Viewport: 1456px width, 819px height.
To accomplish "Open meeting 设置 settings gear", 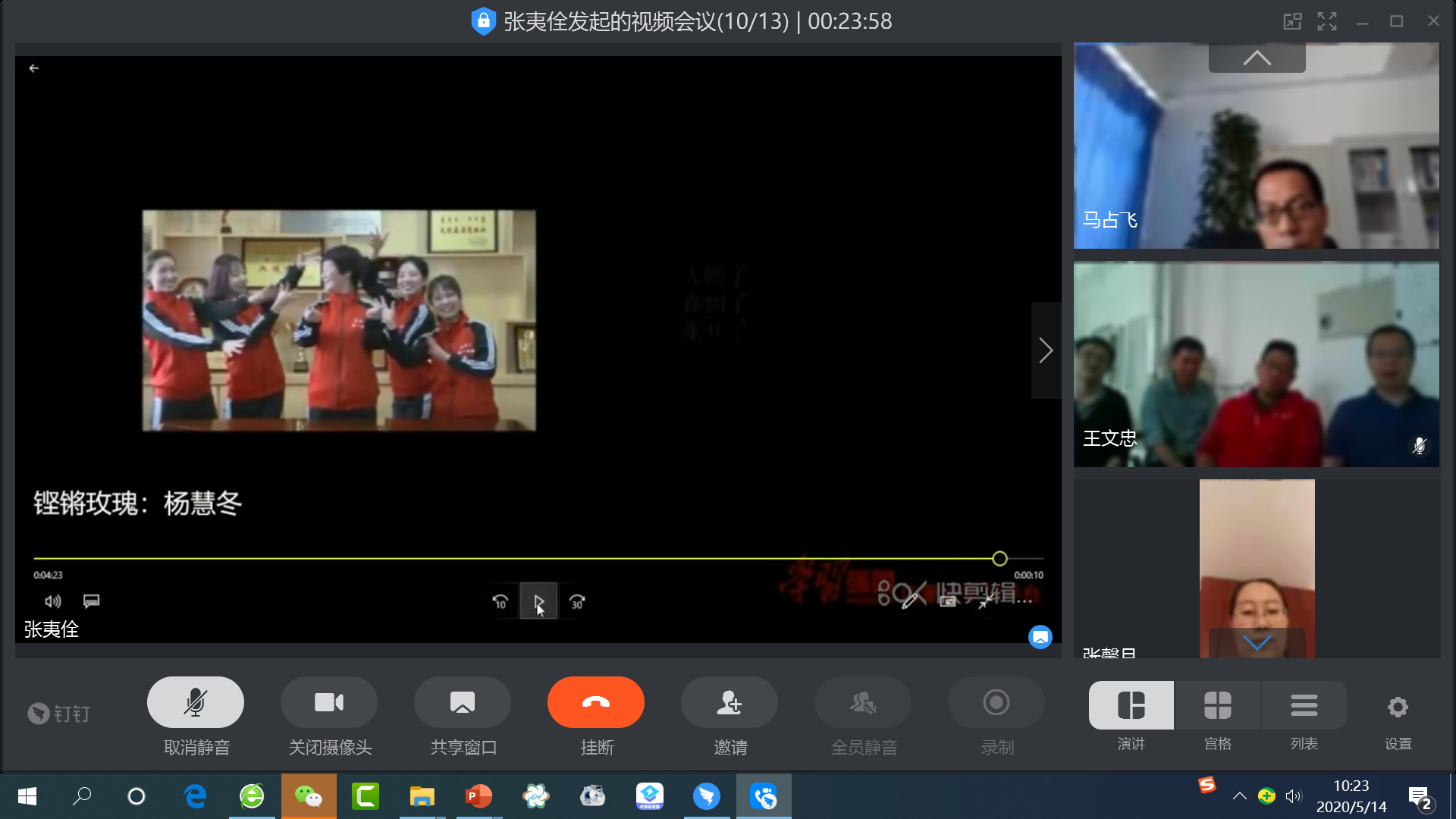I will [1398, 707].
